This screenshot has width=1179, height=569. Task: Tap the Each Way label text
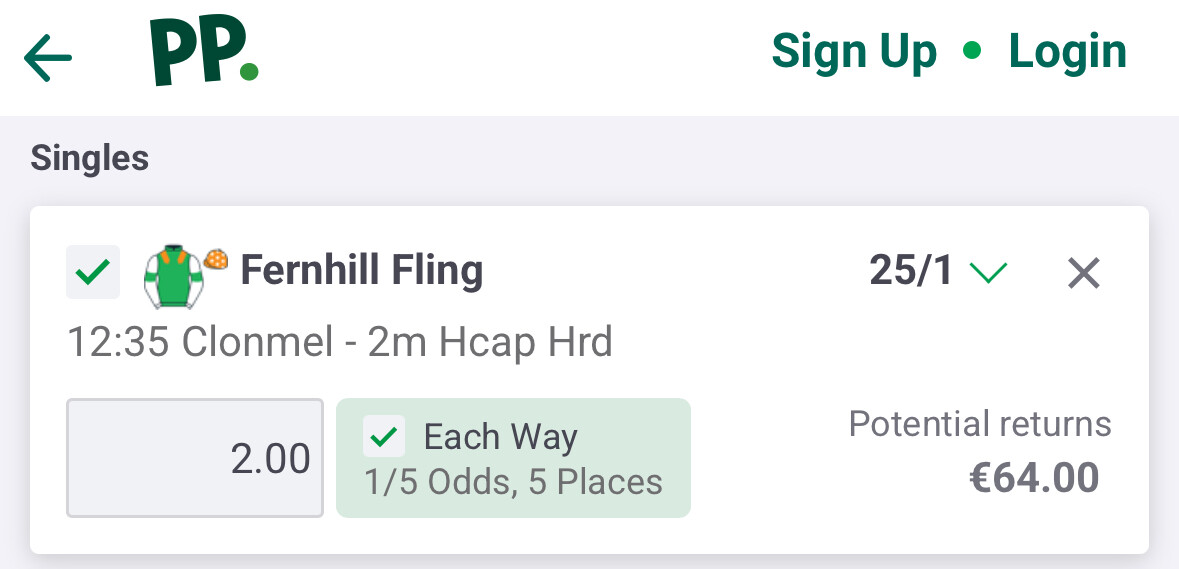500,437
